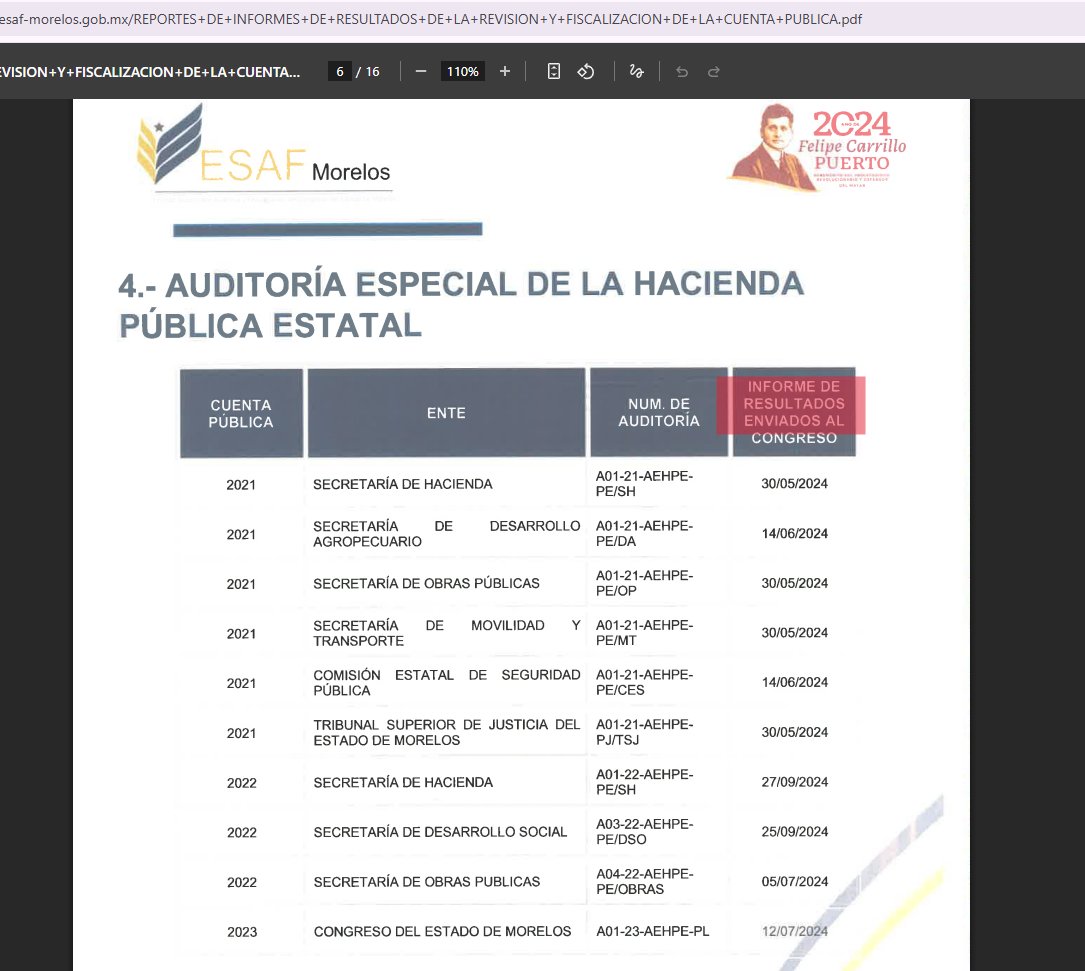Click audit number A01-21-AEHPE-PE/MT
Image resolution: width=1085 pixels, height=971 pixels.
644,633
